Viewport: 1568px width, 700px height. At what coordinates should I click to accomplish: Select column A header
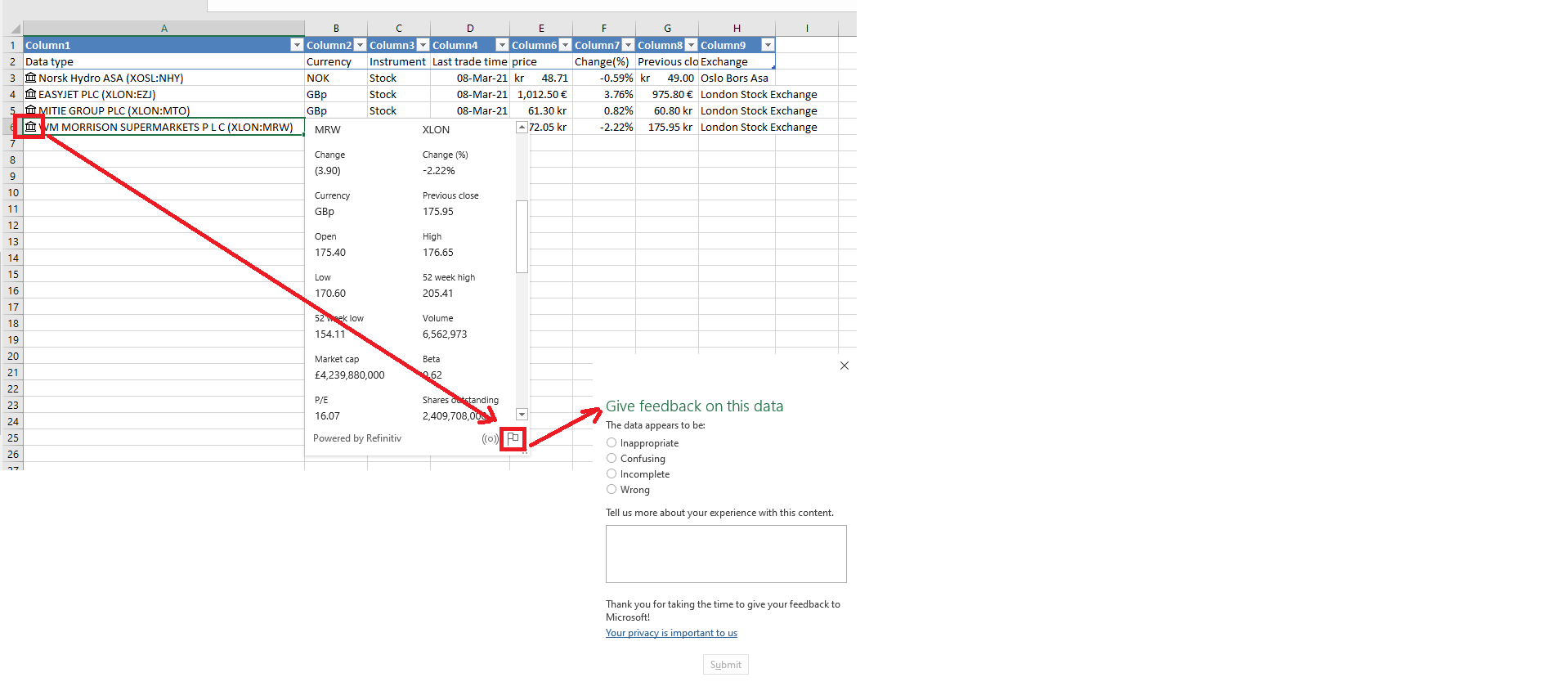164,29
